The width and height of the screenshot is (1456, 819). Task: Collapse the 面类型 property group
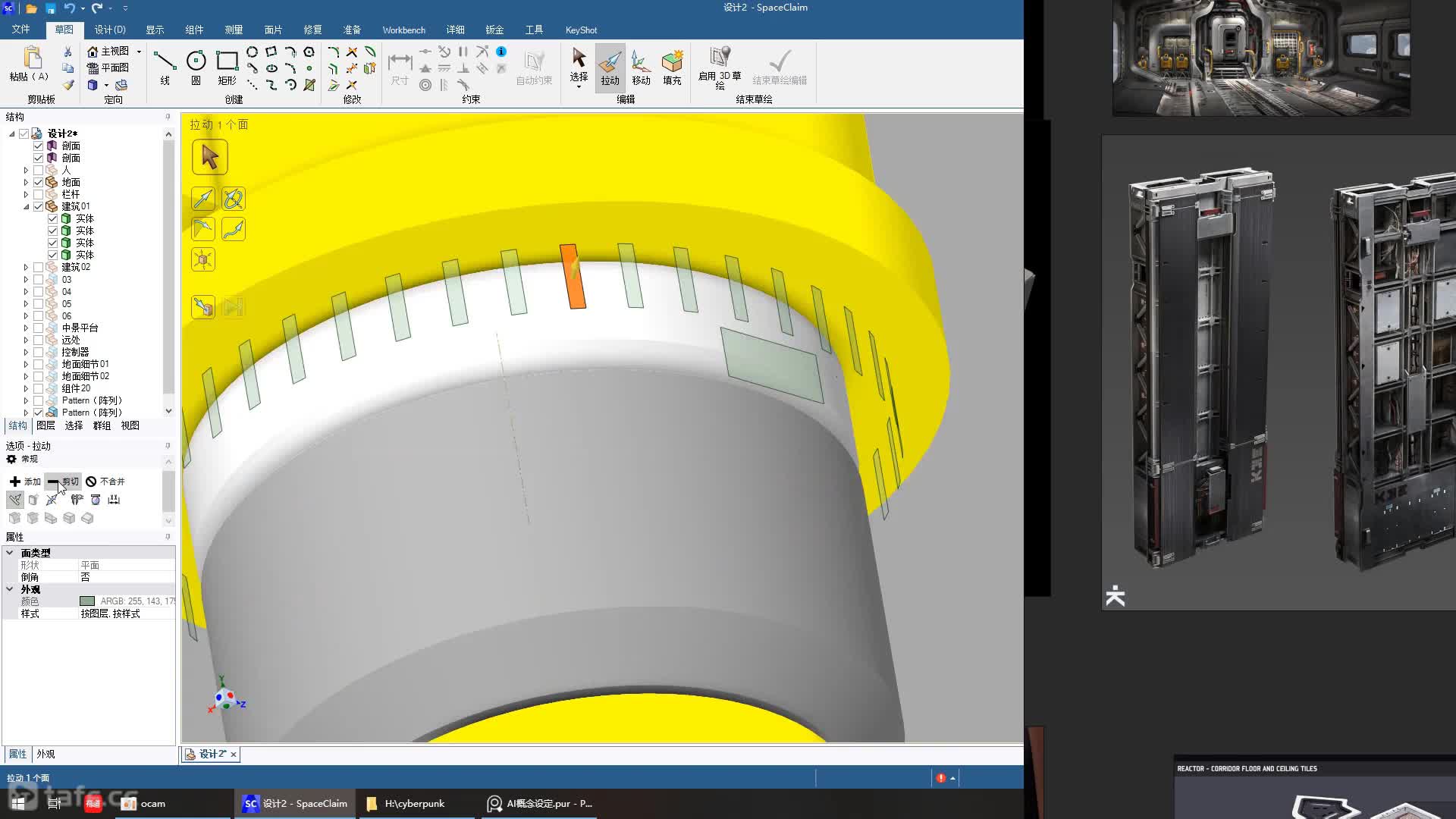click(x=10, y=553)
